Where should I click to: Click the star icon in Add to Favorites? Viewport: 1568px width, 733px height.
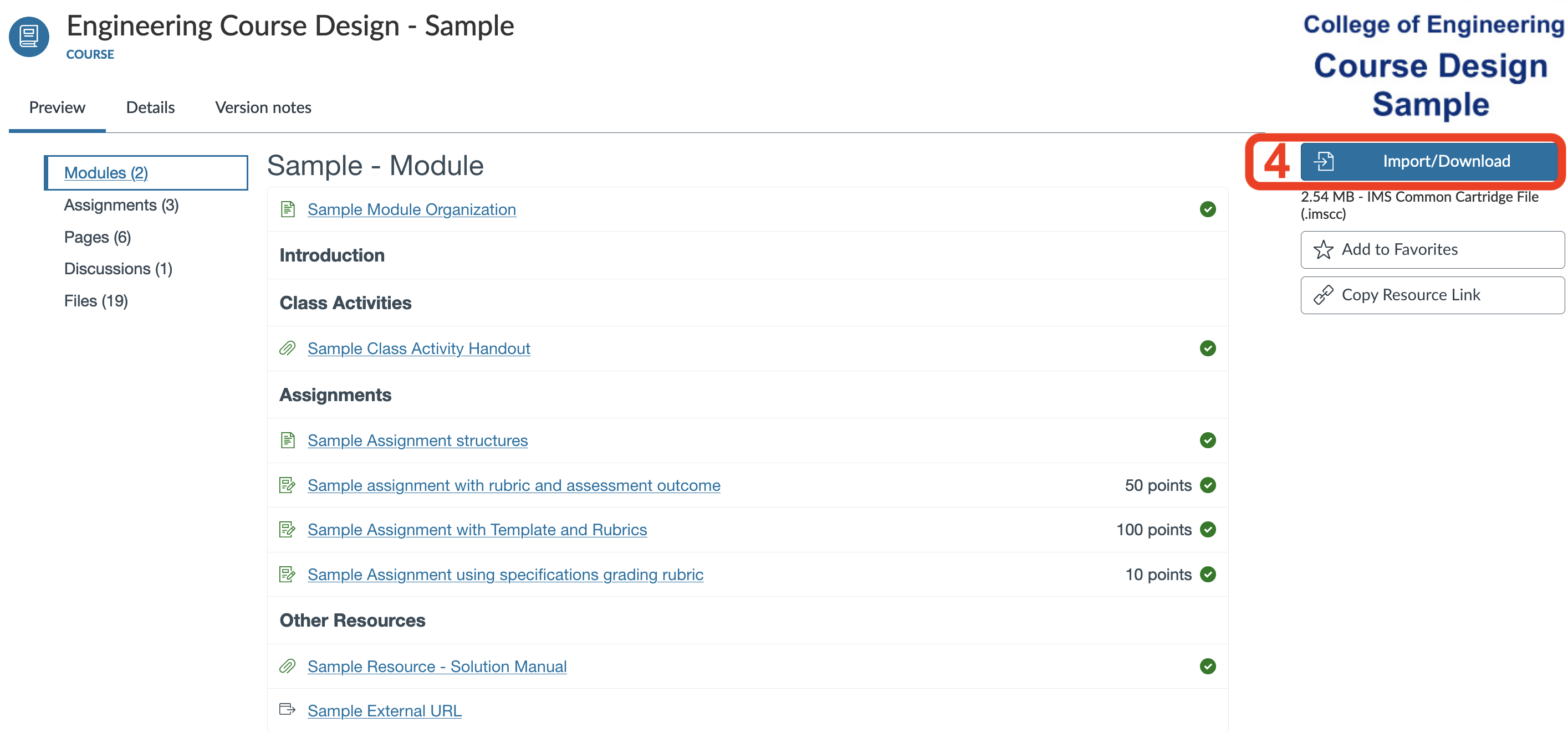point(1322,250)
